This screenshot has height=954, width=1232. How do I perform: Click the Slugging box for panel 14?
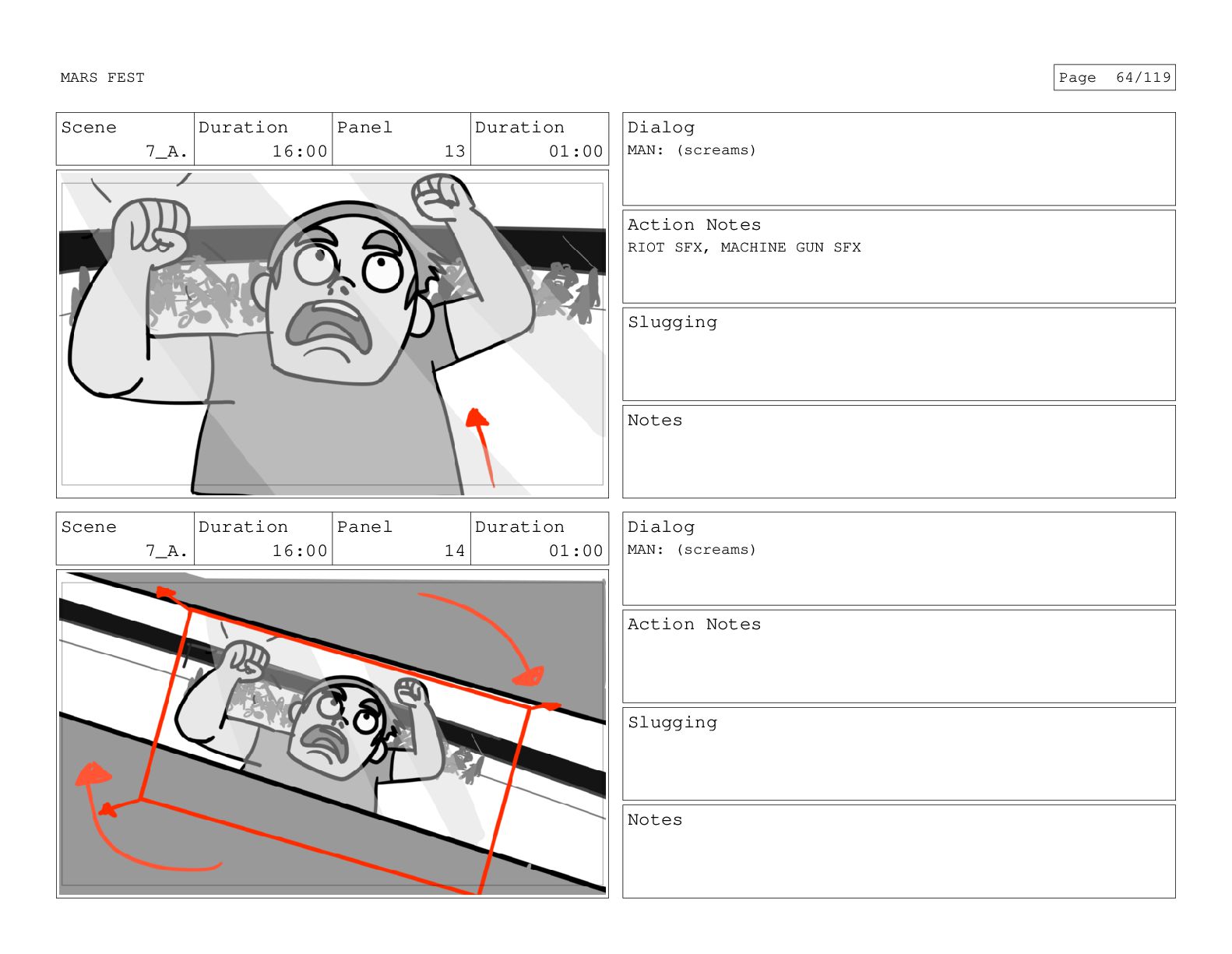[899, 754]
